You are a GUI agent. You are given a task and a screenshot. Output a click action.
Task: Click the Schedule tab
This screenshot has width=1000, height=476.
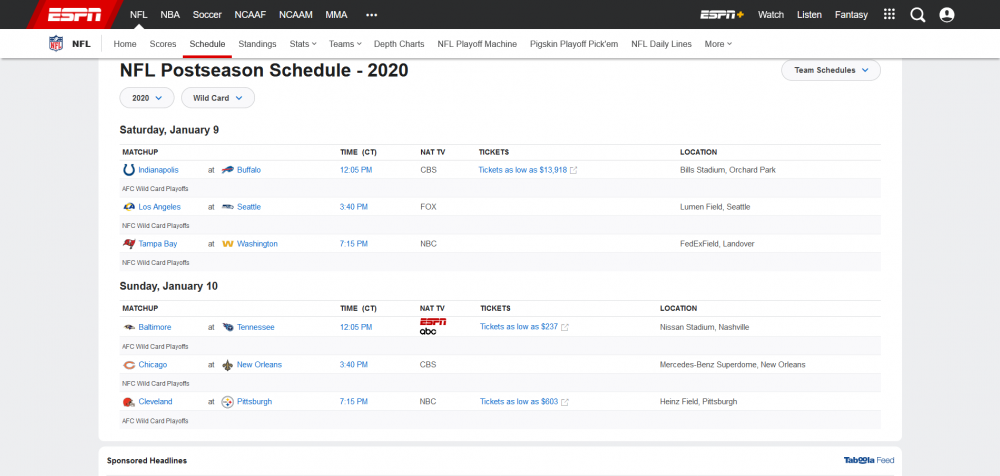(207, 44)
